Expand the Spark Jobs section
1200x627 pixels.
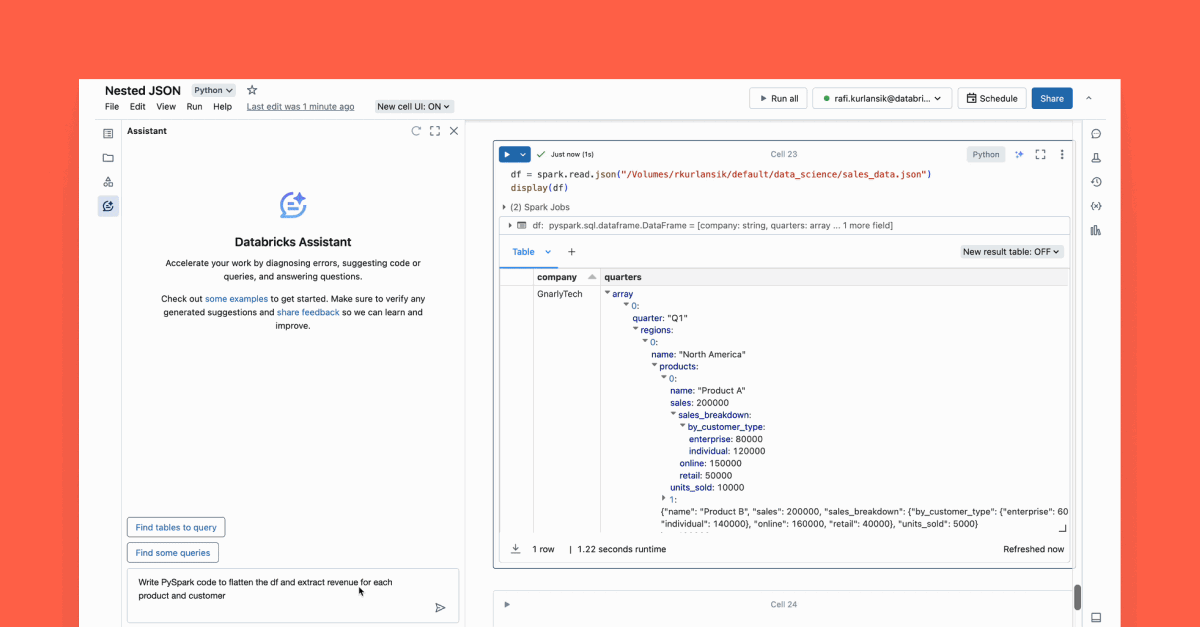point(504,207)
